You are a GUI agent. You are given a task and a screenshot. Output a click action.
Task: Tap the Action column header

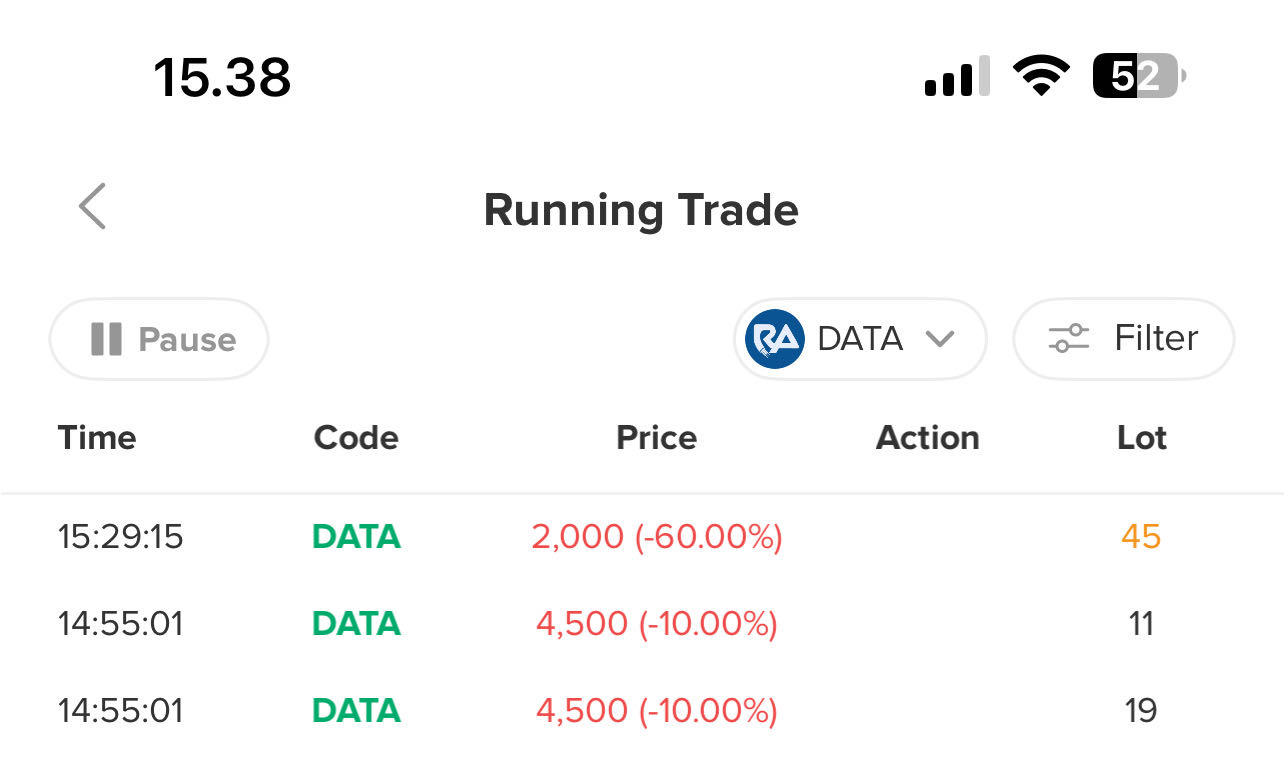coord(928,438)
